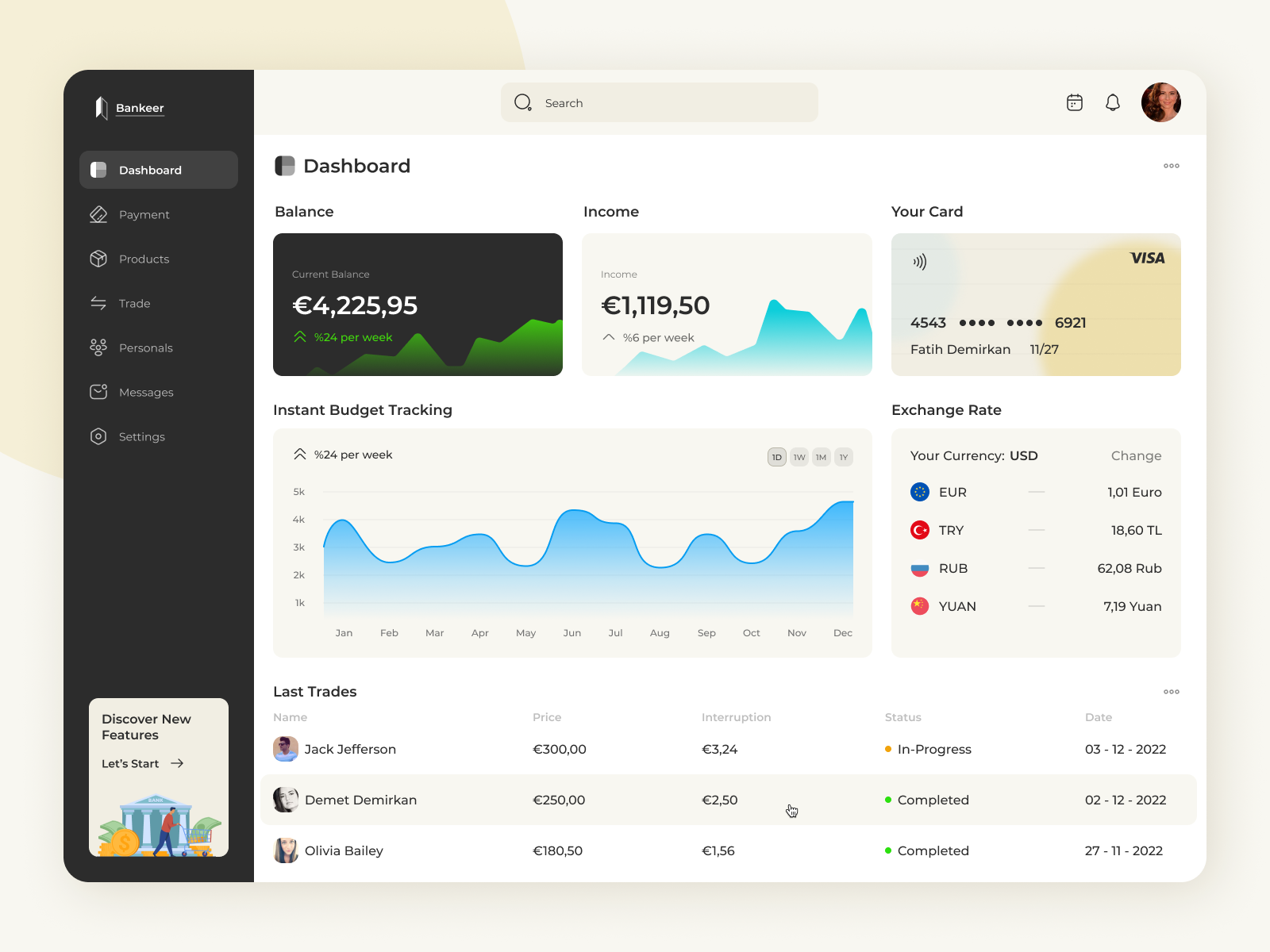
Task: Click the Bankeer logo icon
Action: [x=101, y=108]
